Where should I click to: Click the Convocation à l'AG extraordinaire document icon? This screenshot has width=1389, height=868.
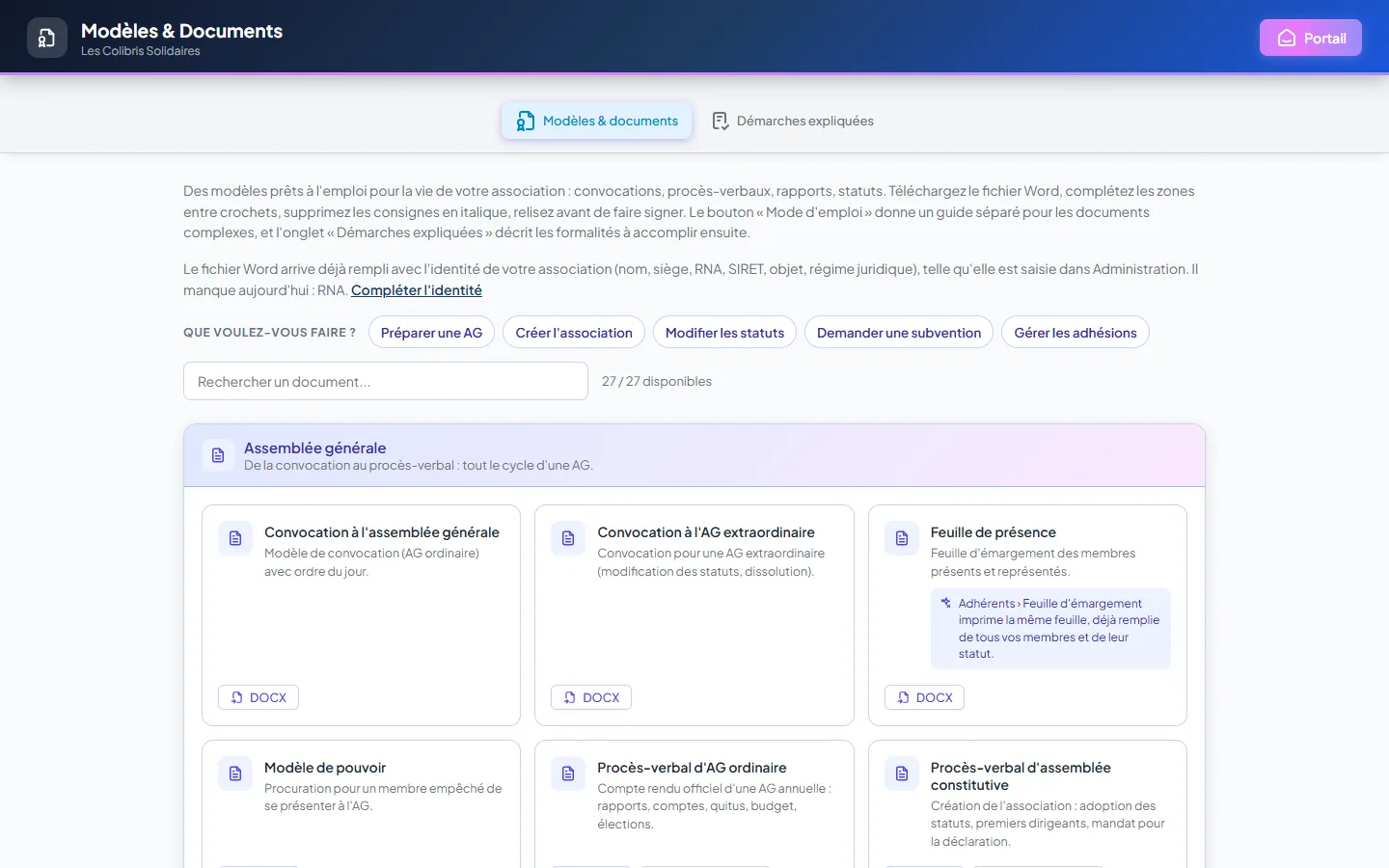tap(568, 538)
